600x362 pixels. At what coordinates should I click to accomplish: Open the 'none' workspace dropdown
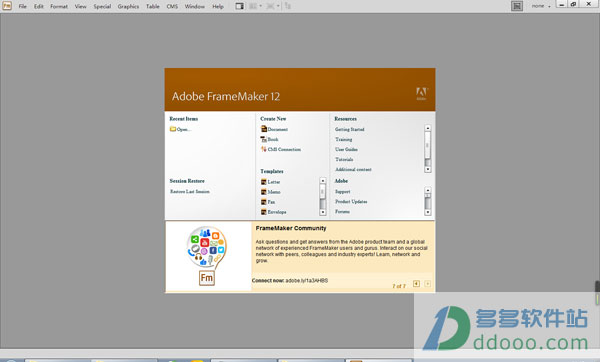541,6
